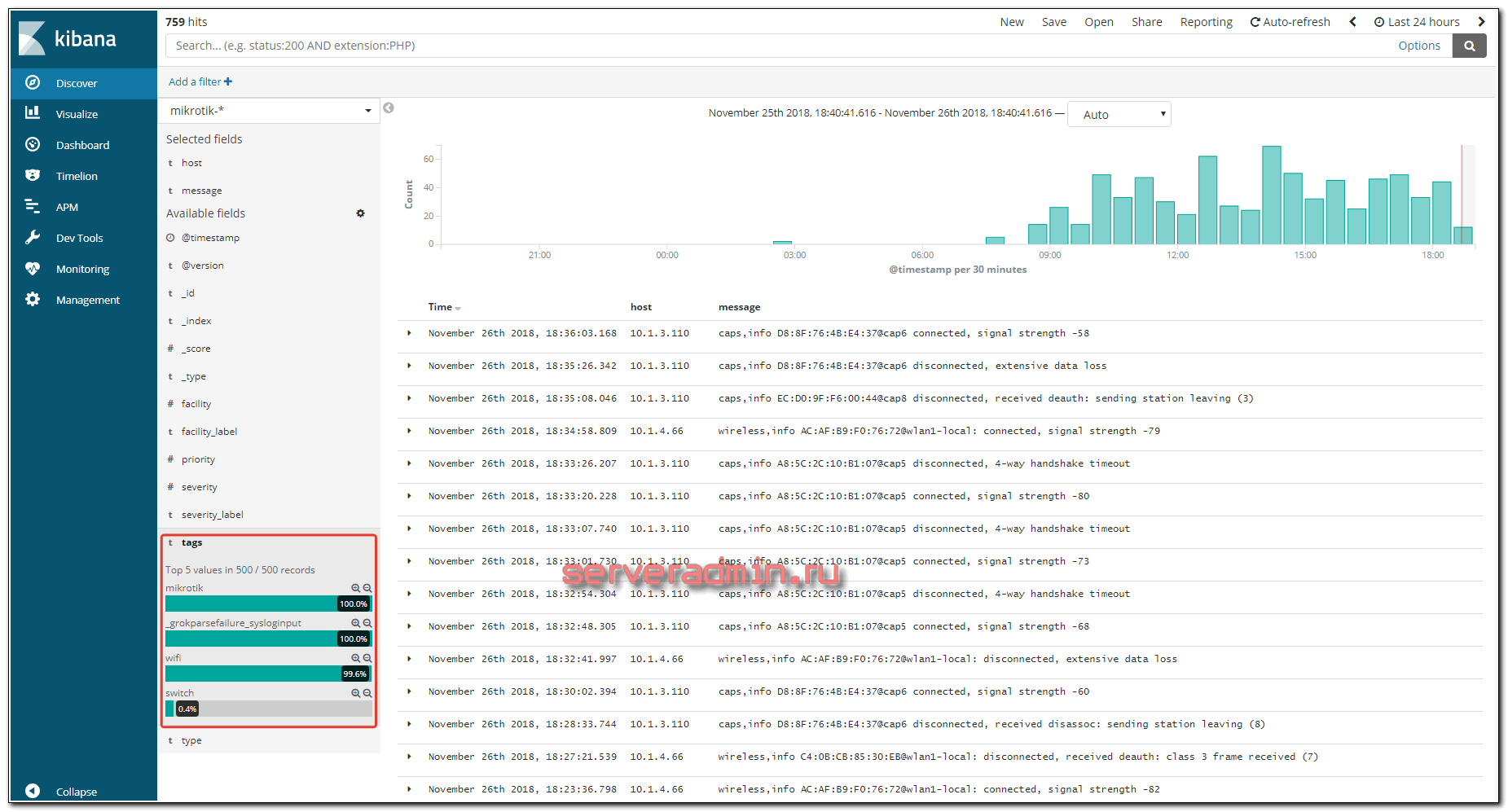Collapse the fields sidebar arrow

pyautogui.click(x=389, y=108)
